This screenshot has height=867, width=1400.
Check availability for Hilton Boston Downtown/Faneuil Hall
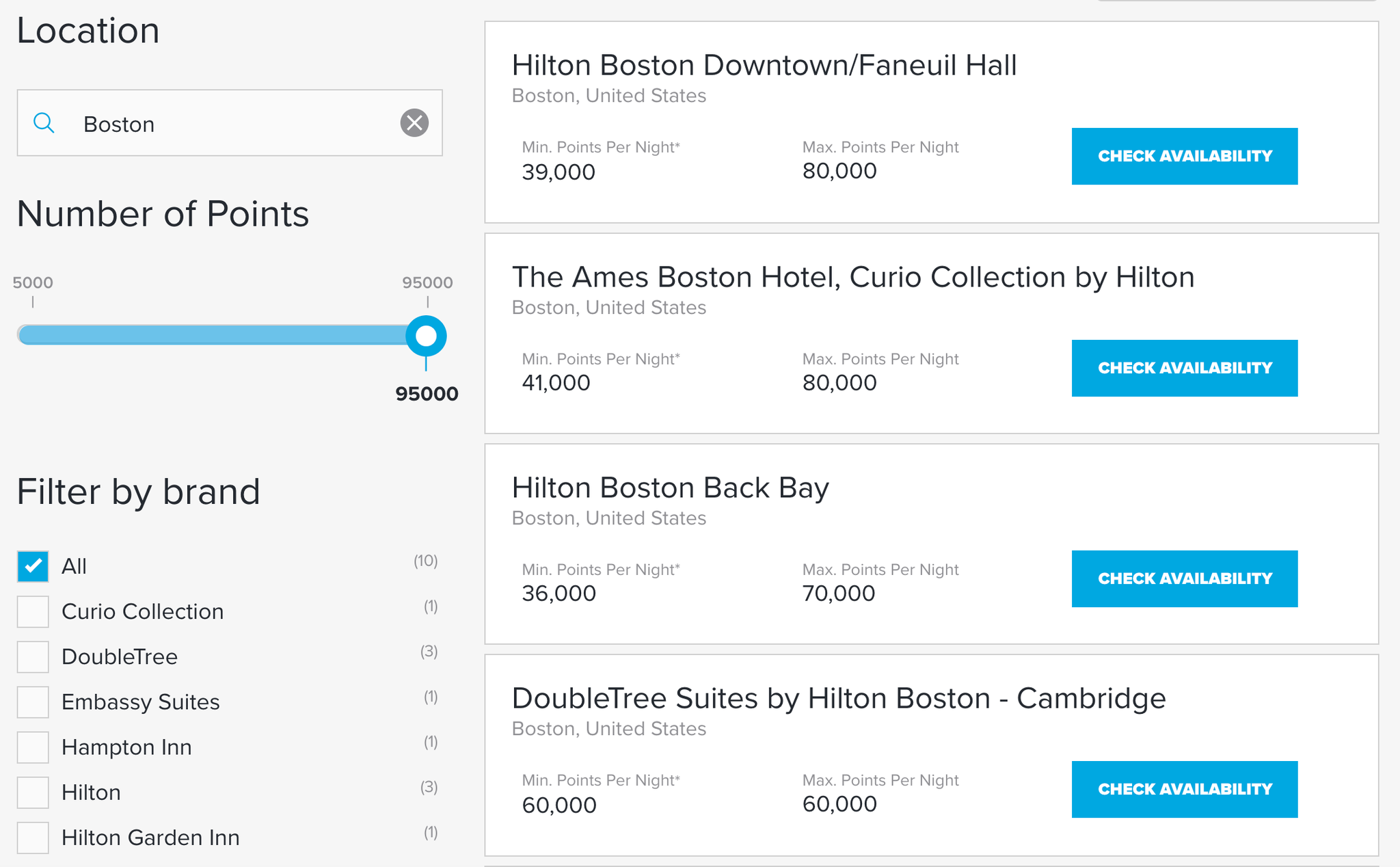coord(1184,156)
